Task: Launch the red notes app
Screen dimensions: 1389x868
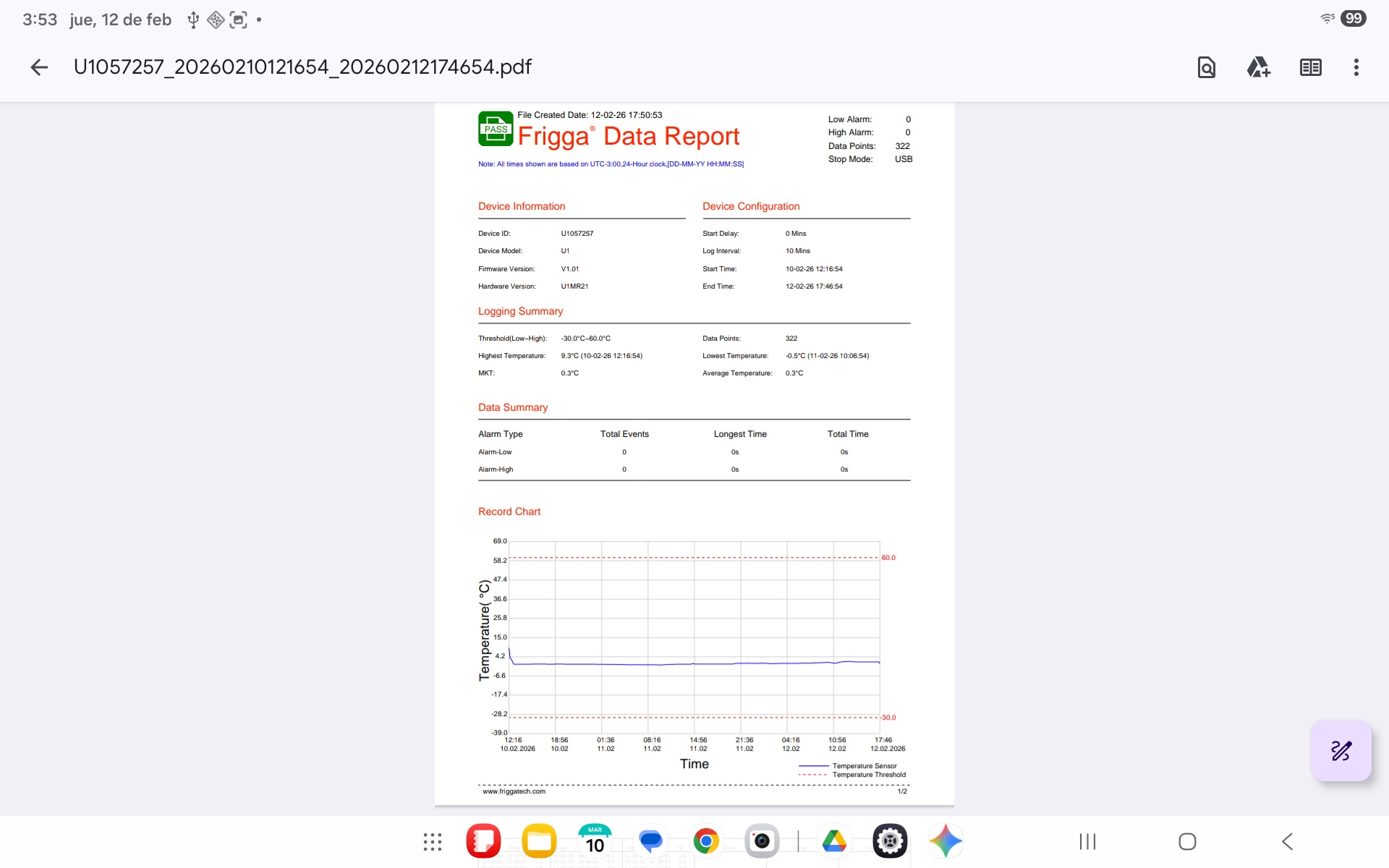Action: click(483, 841)
